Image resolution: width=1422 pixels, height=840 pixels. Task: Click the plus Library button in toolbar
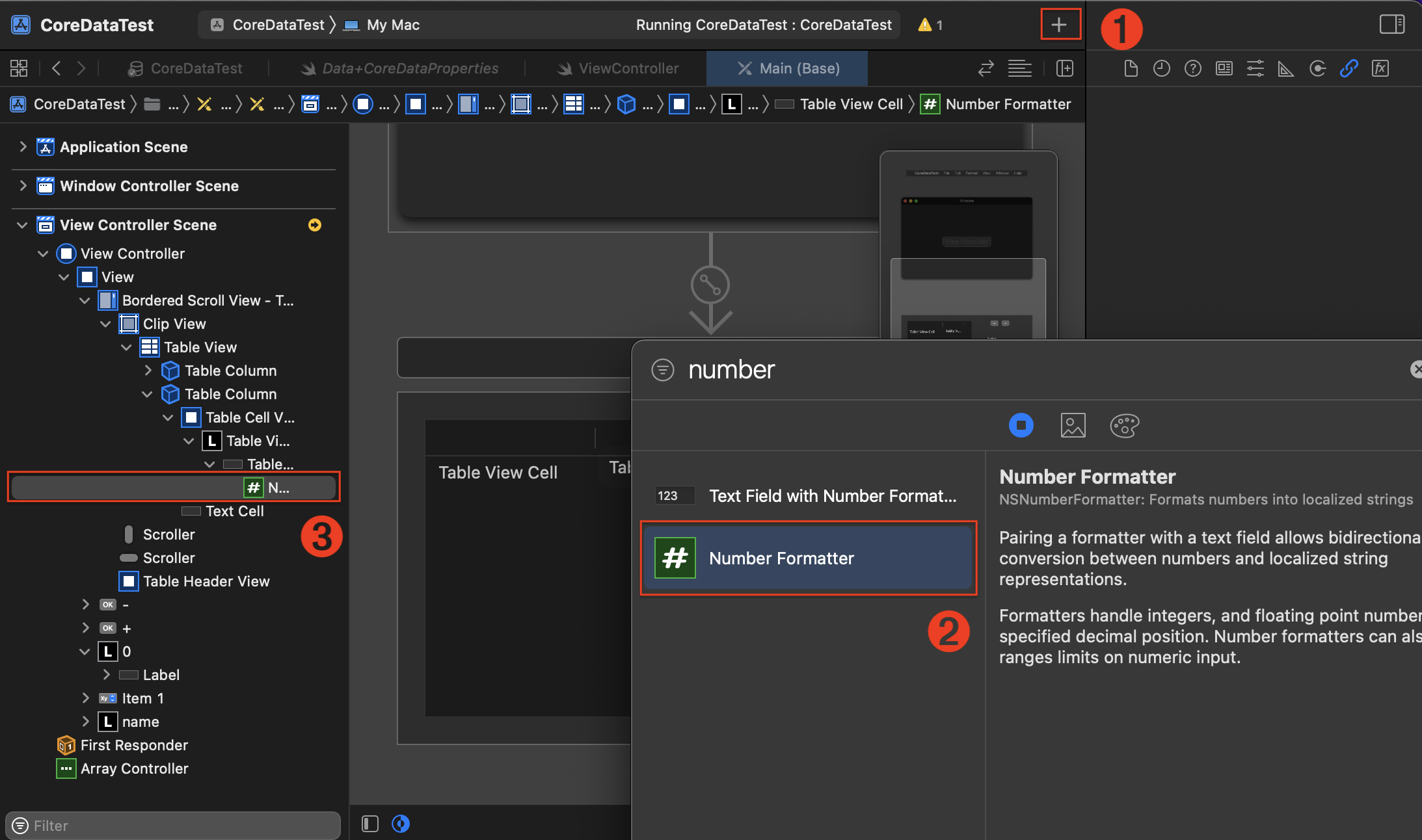1059,25
